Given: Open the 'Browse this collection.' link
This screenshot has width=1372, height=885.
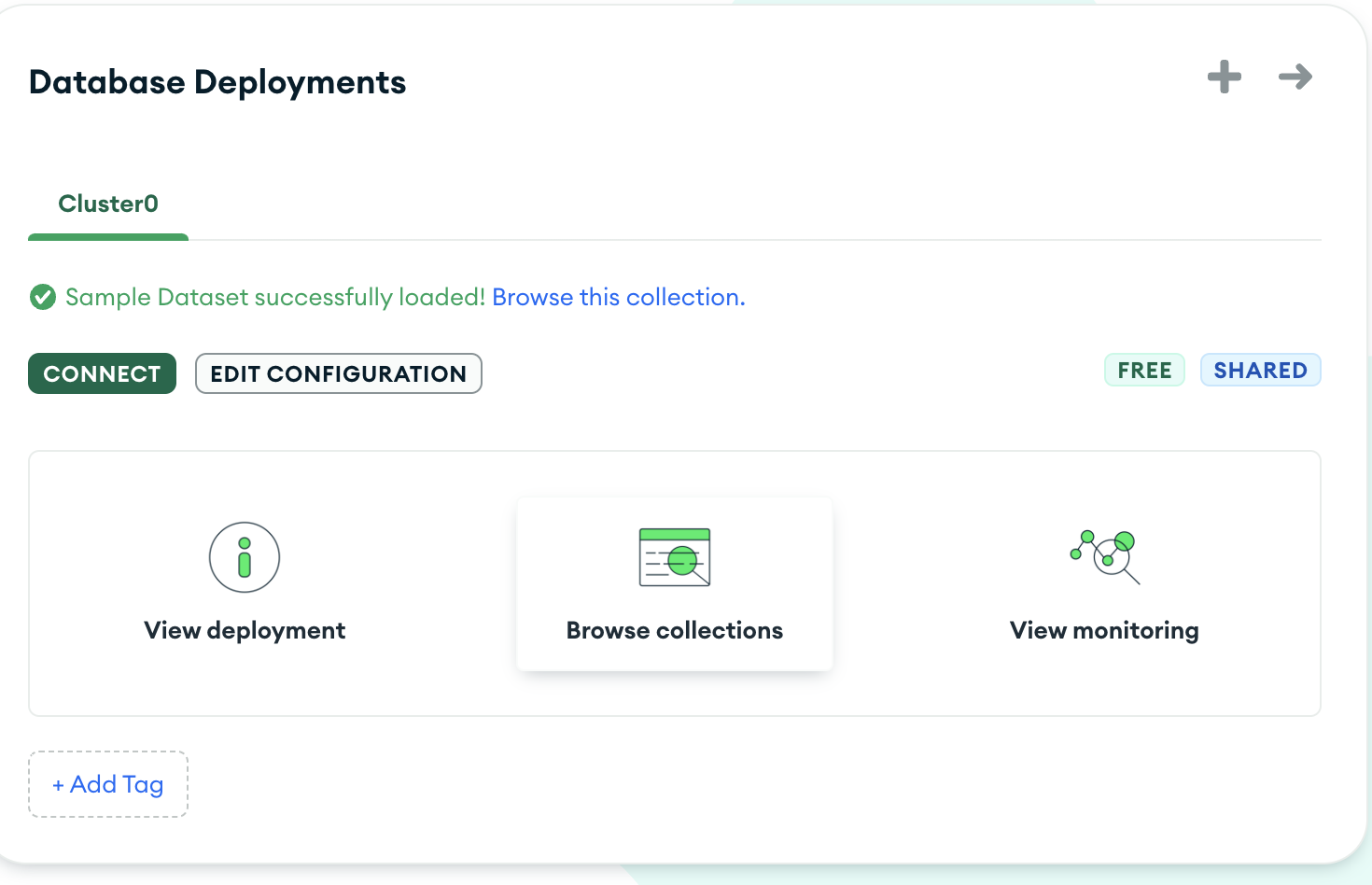Looking at the screenshot, I should (618, 298).
